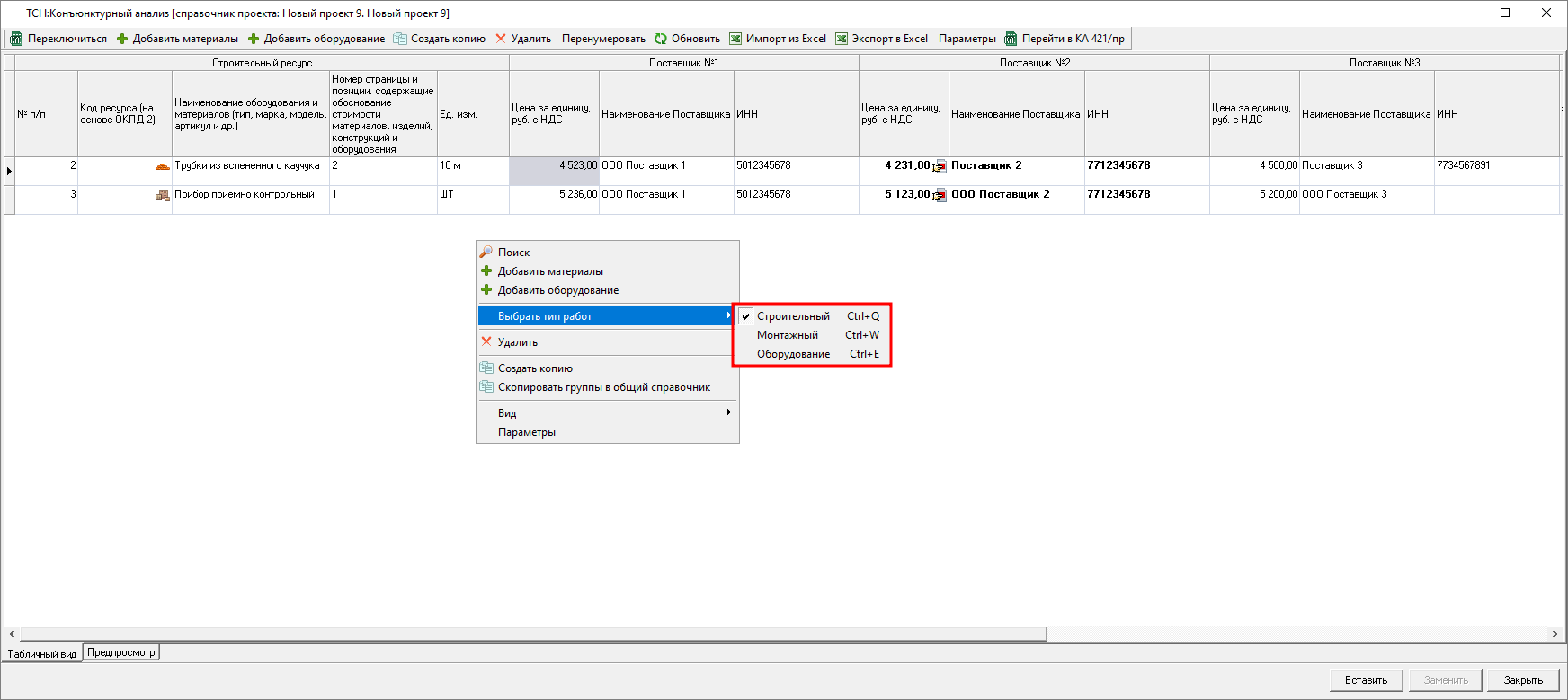
Task: Click the cell with price 4 500,00
Action: [x=1254, y=172]
